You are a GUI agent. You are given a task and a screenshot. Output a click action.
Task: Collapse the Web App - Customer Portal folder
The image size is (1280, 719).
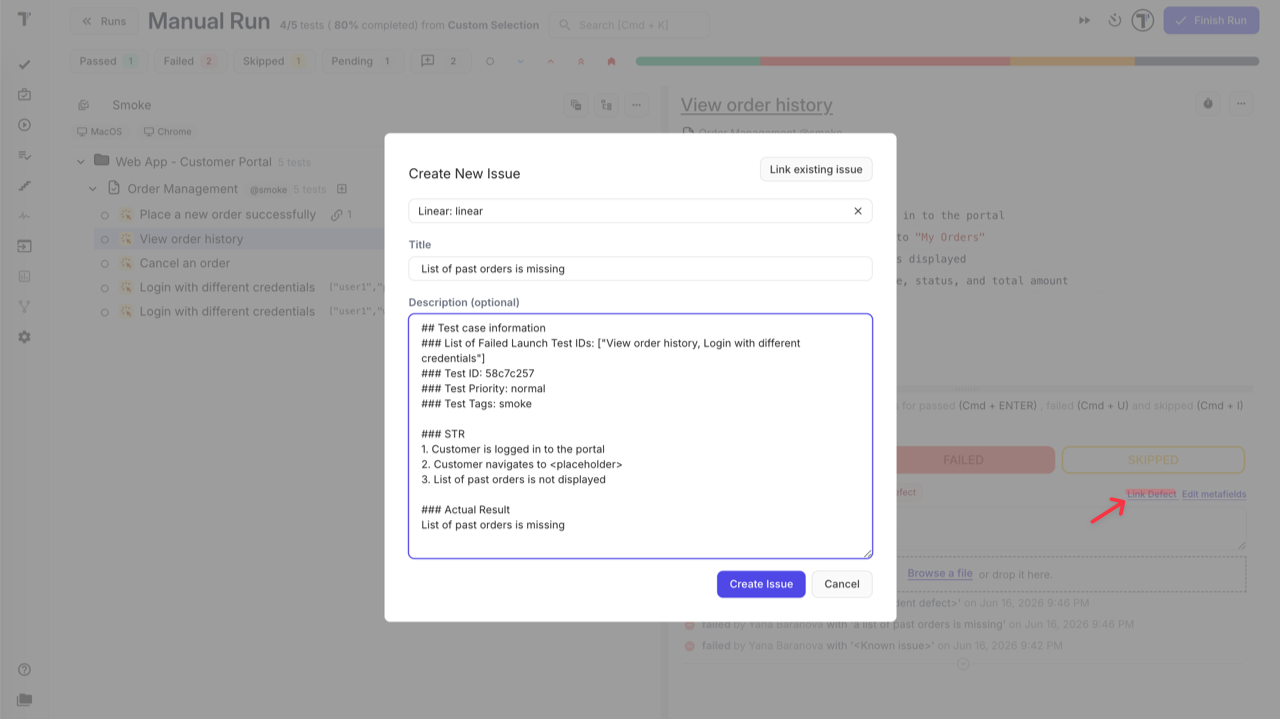(x=81, y=161)
